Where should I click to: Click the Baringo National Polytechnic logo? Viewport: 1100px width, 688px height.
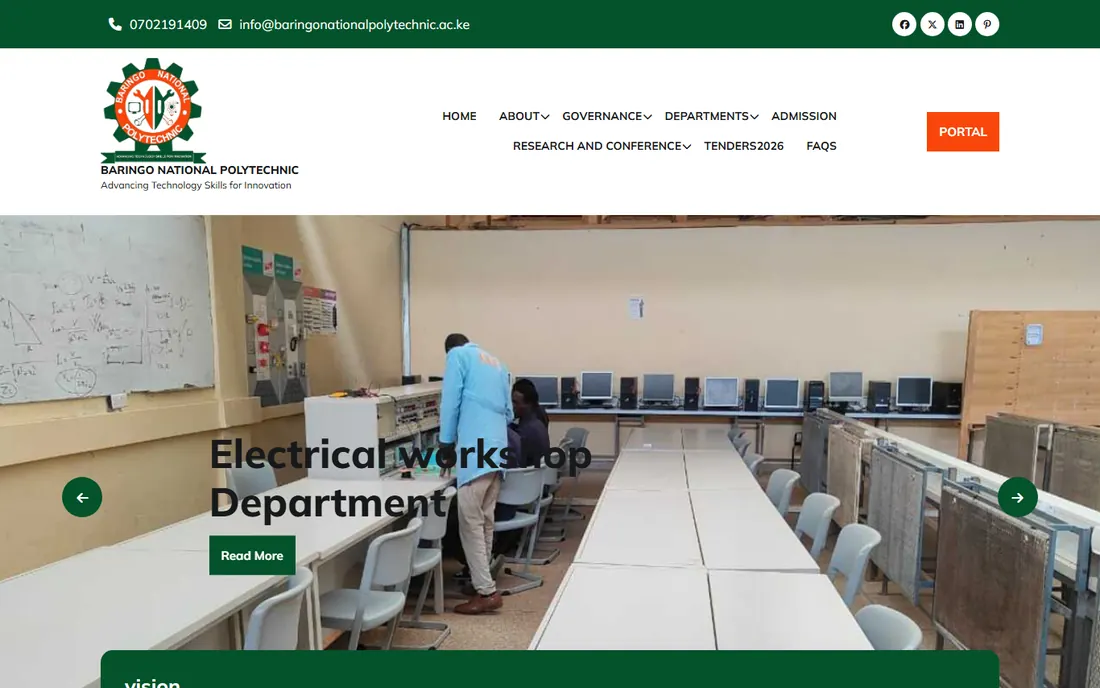(x=153, y=110)
